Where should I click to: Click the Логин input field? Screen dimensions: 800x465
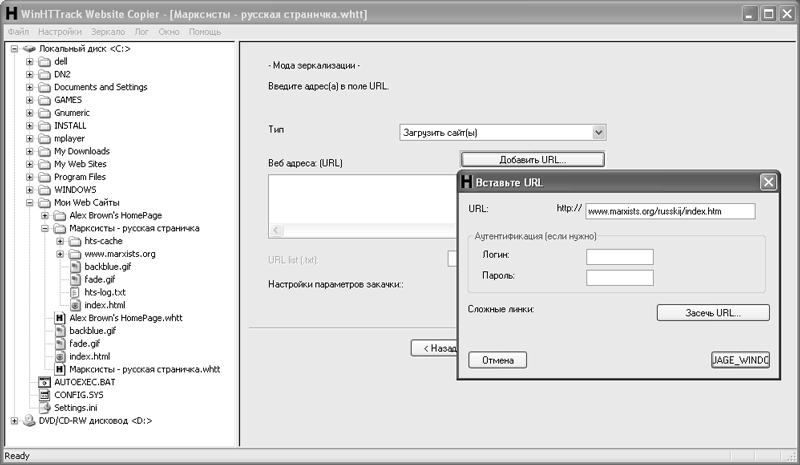(x=619, y=257)
